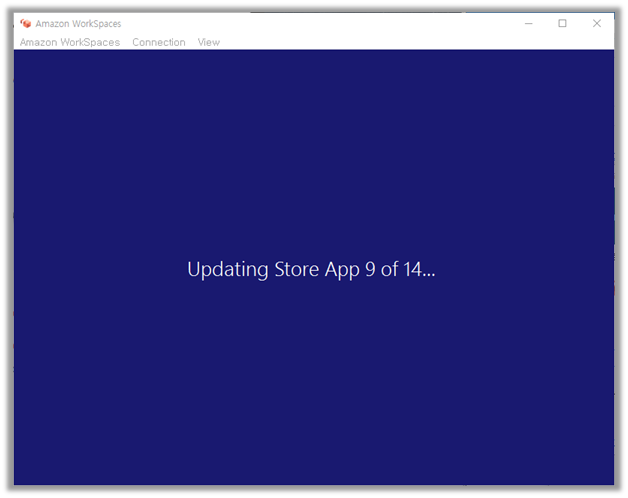Click the word Updating in the status message
The height and width of the screenshot is (498, 628).
click(x=228, y=270)
